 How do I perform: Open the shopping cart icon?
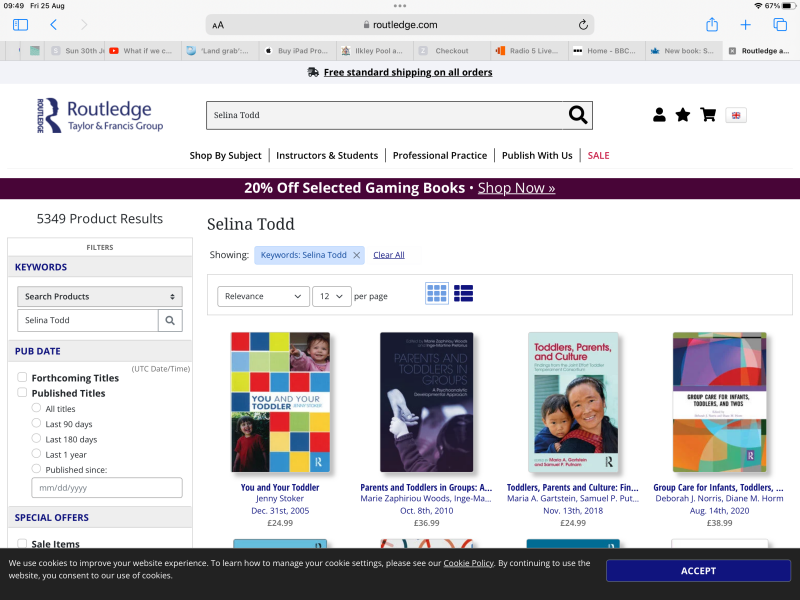point(708,115)
